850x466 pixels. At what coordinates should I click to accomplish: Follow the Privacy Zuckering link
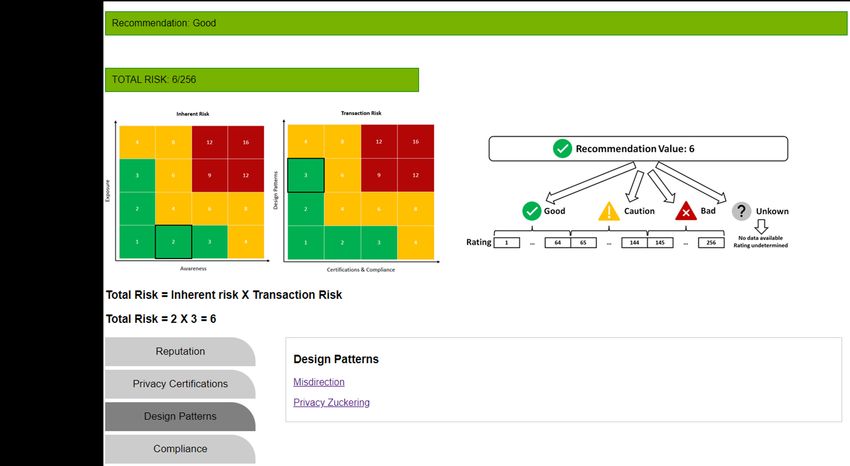(331, 403)
